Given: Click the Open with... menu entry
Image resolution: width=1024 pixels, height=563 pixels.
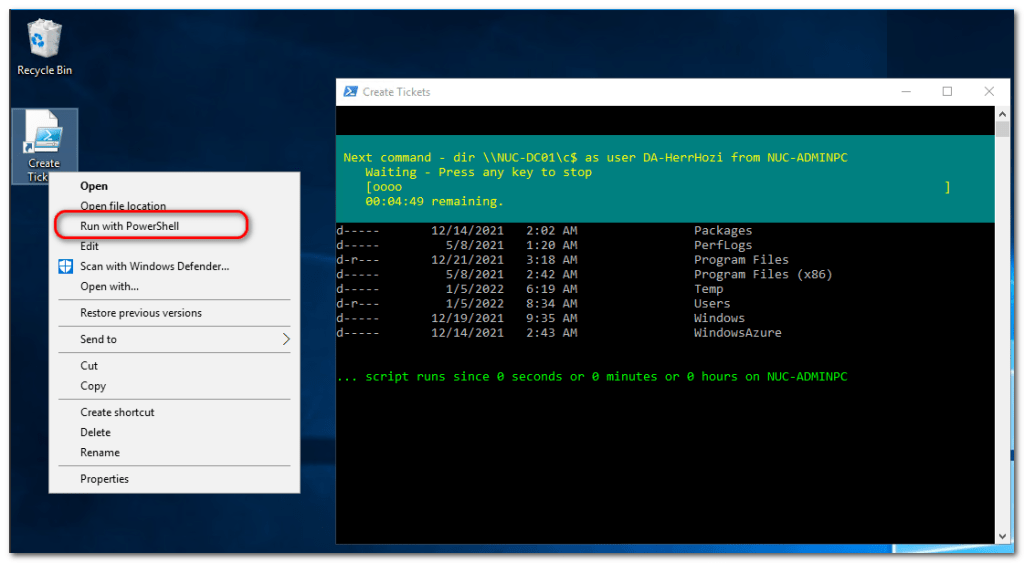Looking at the screenshot, I should (x=109, y=287).
